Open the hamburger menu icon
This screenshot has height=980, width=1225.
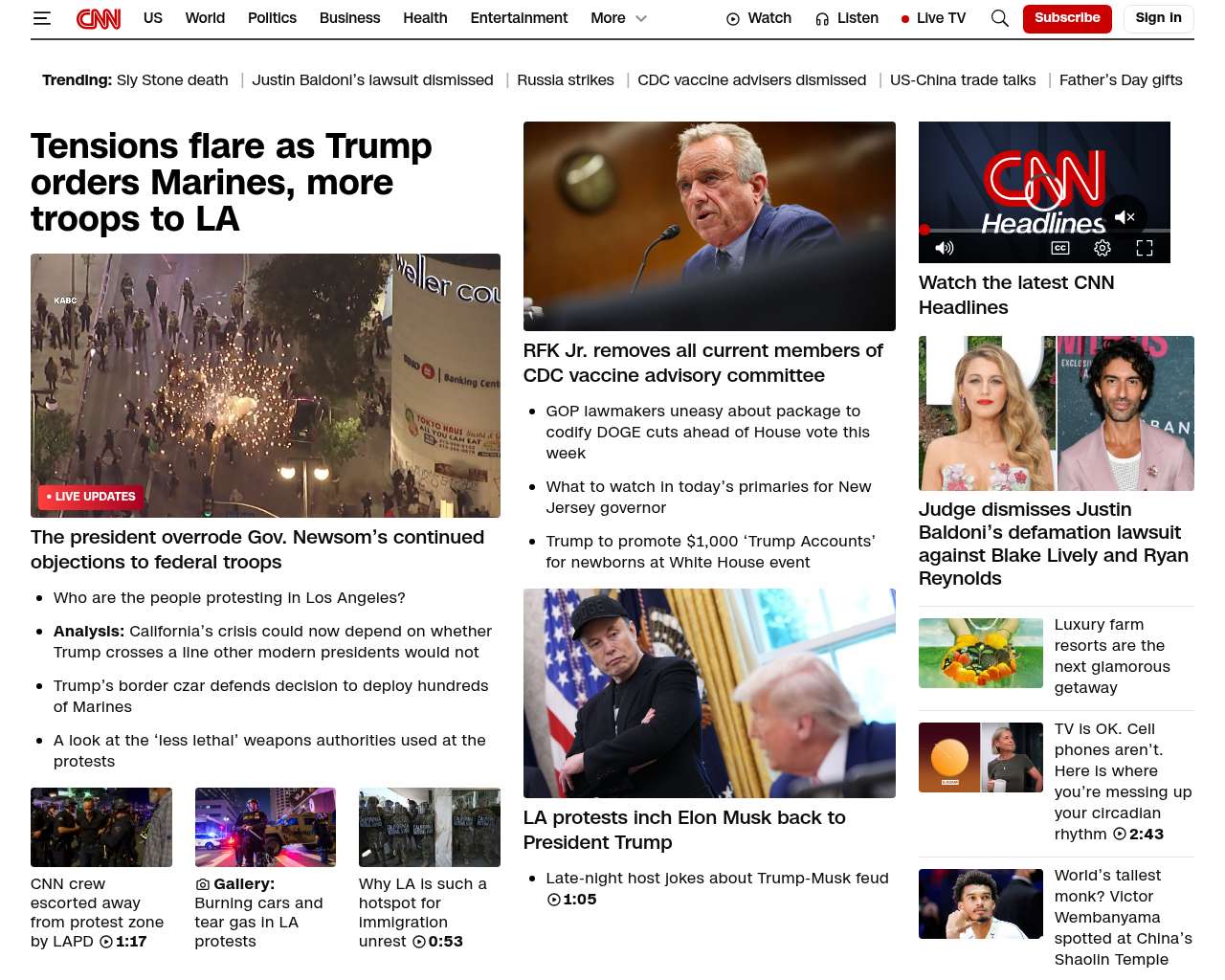click(x=41, y=18)
